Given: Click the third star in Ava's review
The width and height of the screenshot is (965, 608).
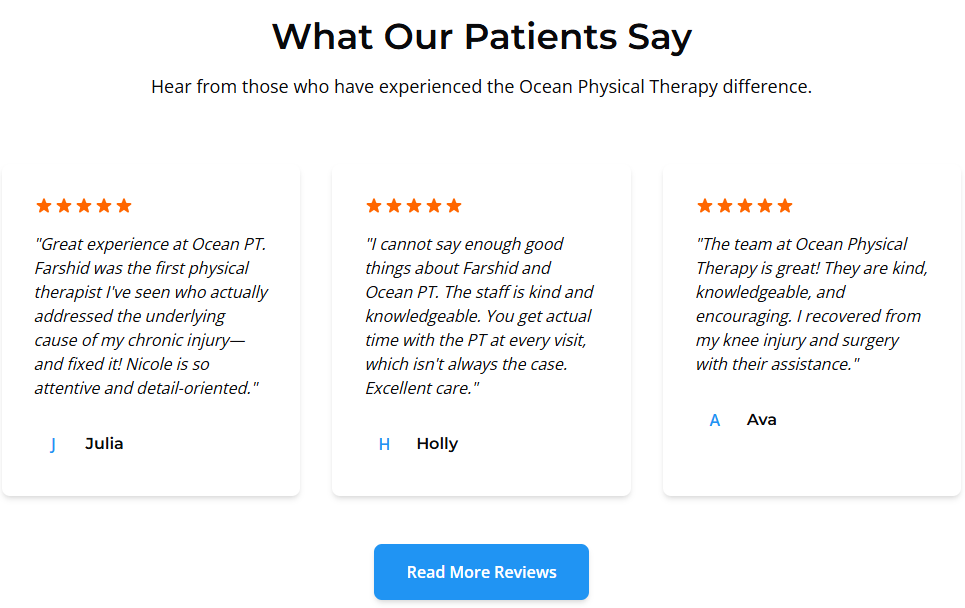Looking at the screenshot, I should click(x=745, y=206).
